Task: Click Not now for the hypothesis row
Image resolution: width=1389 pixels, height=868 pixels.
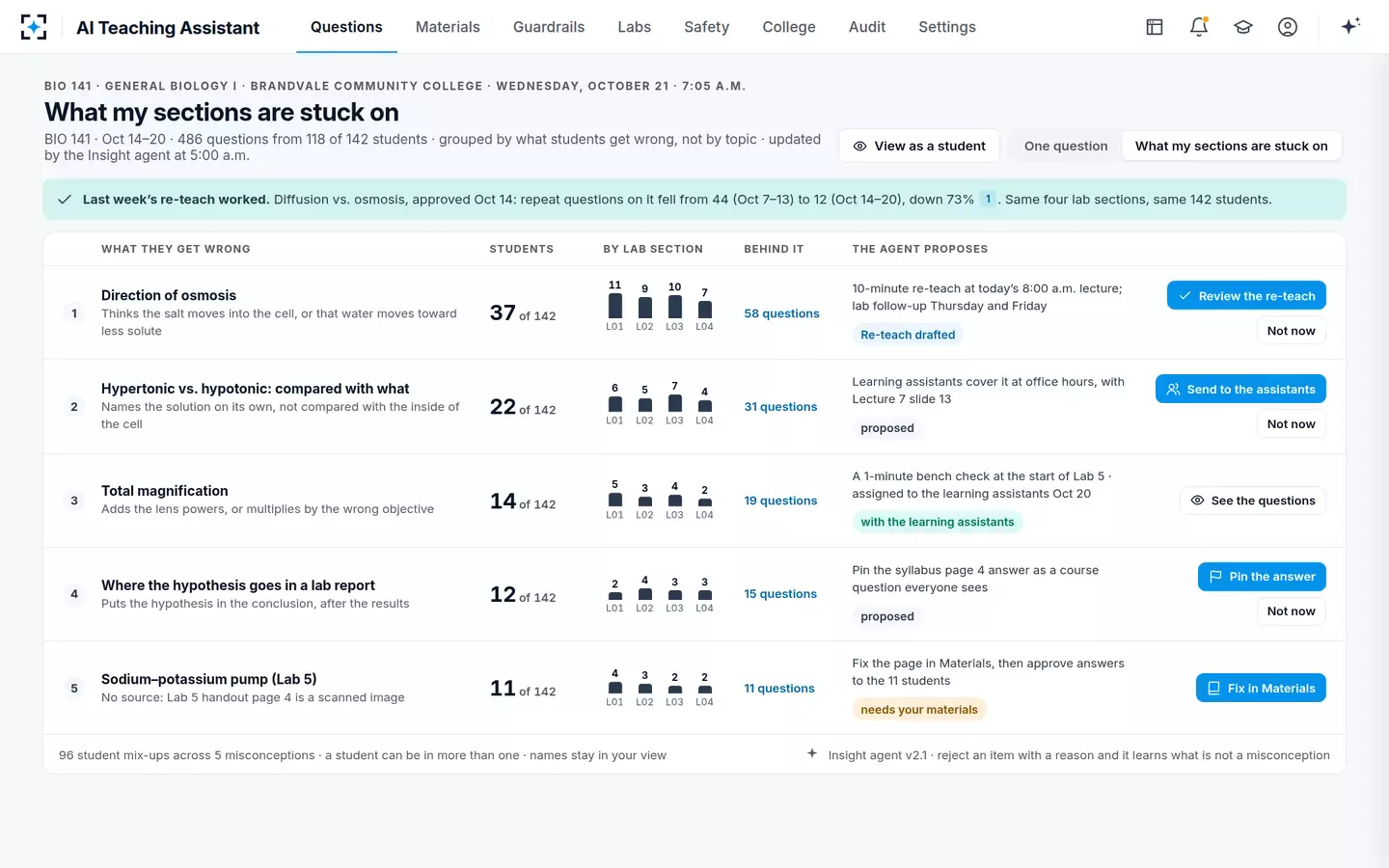Action: click(x=1291, y=611)
